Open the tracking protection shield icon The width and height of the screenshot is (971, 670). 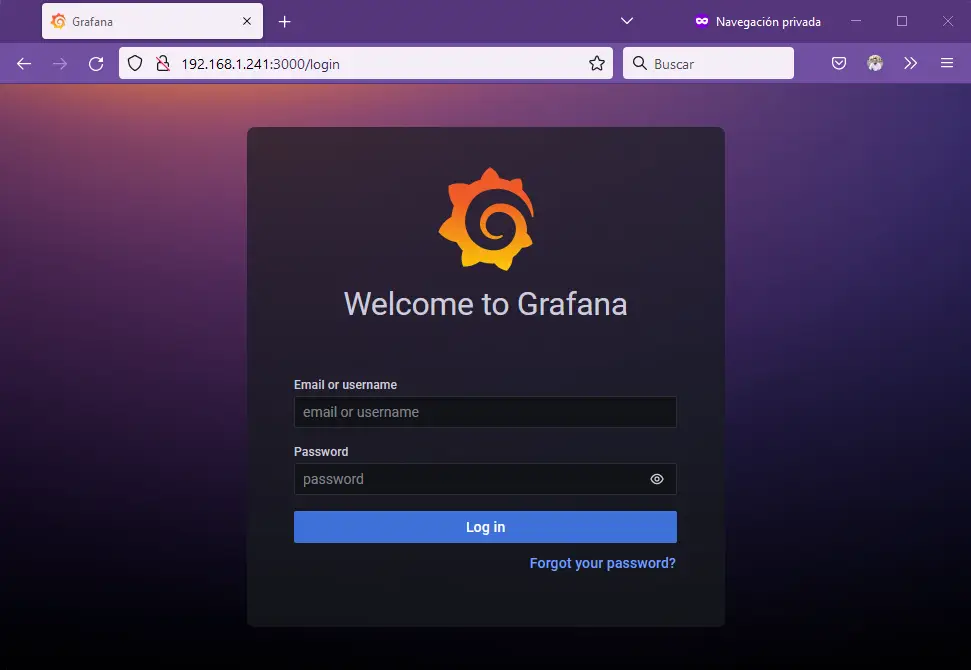tap(135, 63)
